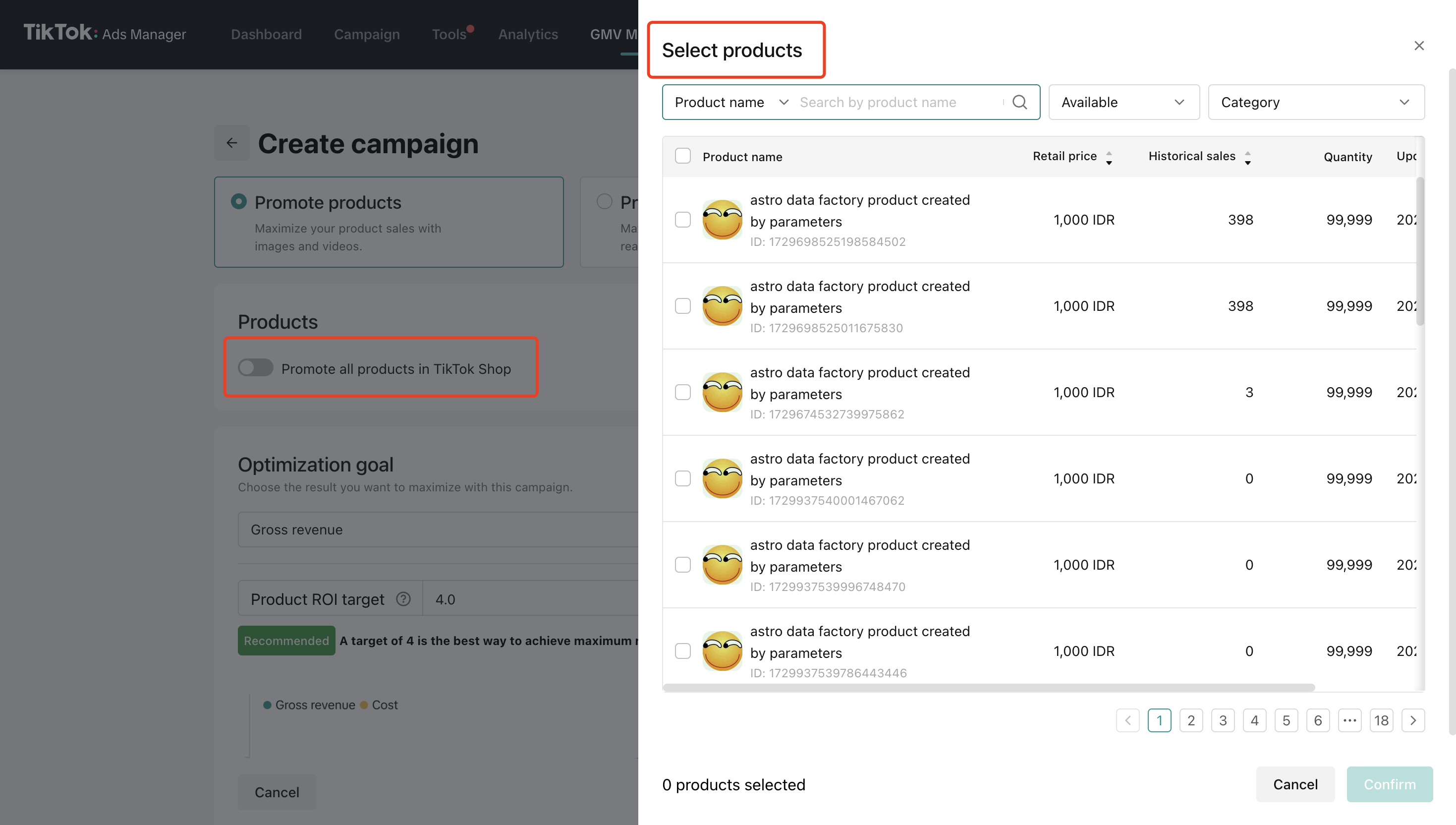Sort by Retail price arrows

click(x=1109, y=158)
